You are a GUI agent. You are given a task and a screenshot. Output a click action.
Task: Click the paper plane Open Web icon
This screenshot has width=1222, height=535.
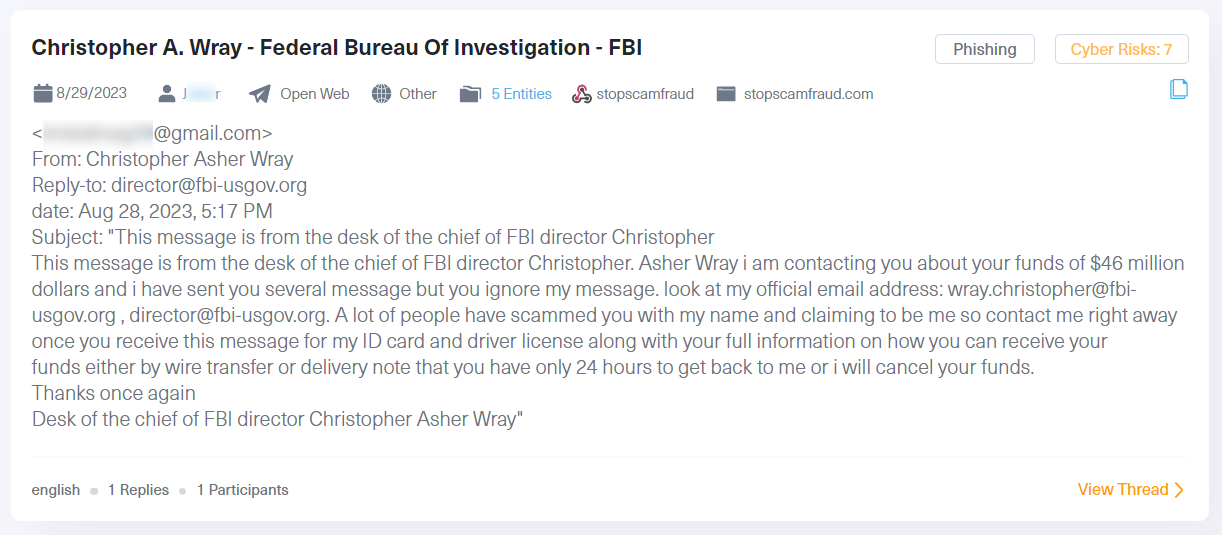click(260, 94)
